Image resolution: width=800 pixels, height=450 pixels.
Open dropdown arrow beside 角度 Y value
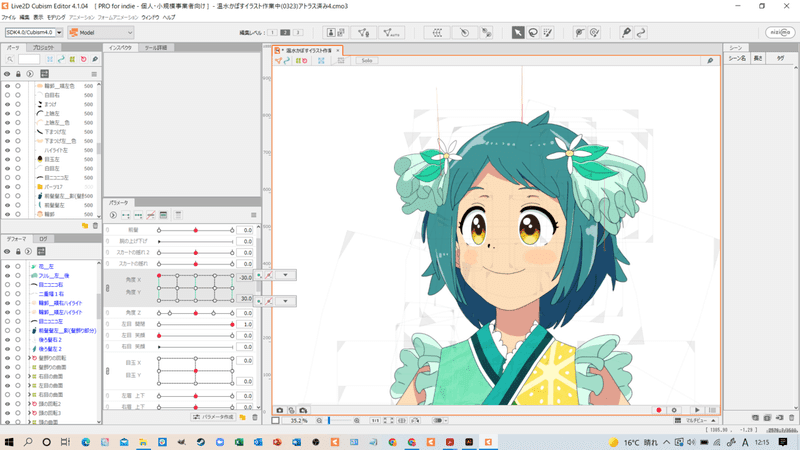click(285, 301)
